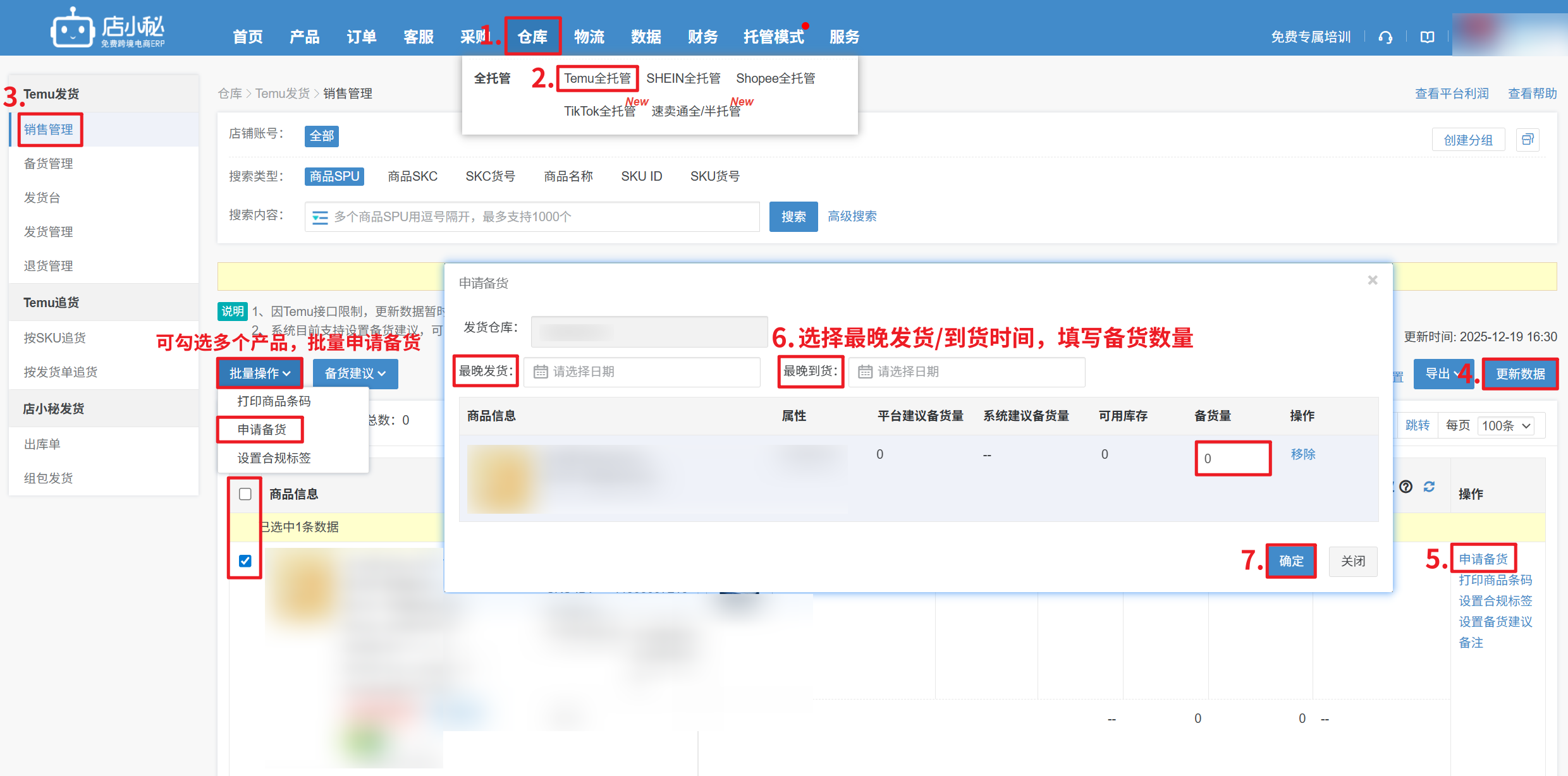Open the help book icon in header
The image size is (1568, 776).
click(x=1427, y=37)
